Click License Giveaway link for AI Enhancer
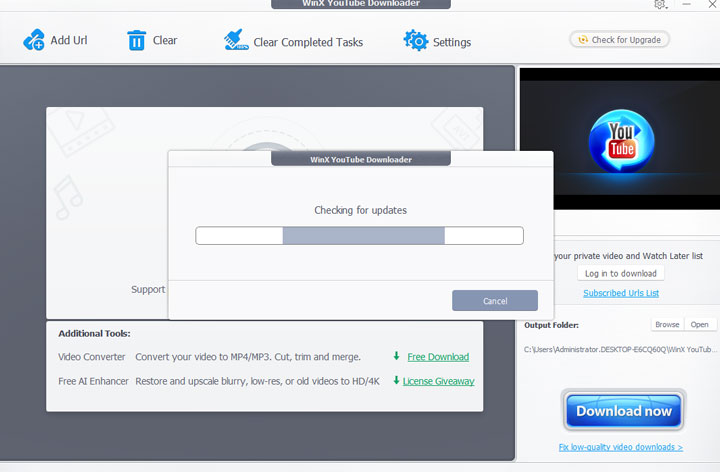 pyautogui.click(x=439, y=381)
